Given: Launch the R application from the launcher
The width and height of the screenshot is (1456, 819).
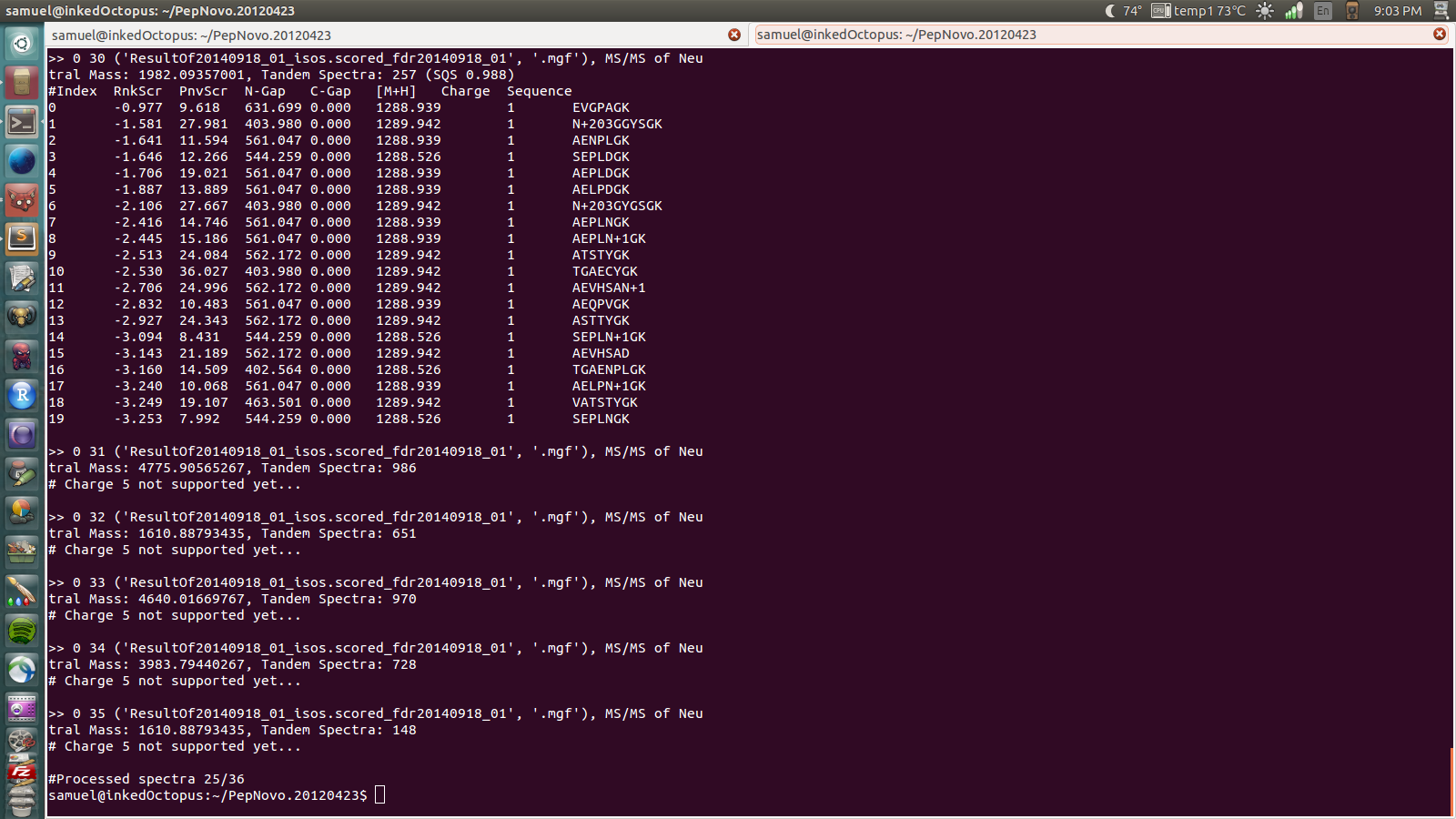Looking at the screenshot, I should [x=22, y=395].
